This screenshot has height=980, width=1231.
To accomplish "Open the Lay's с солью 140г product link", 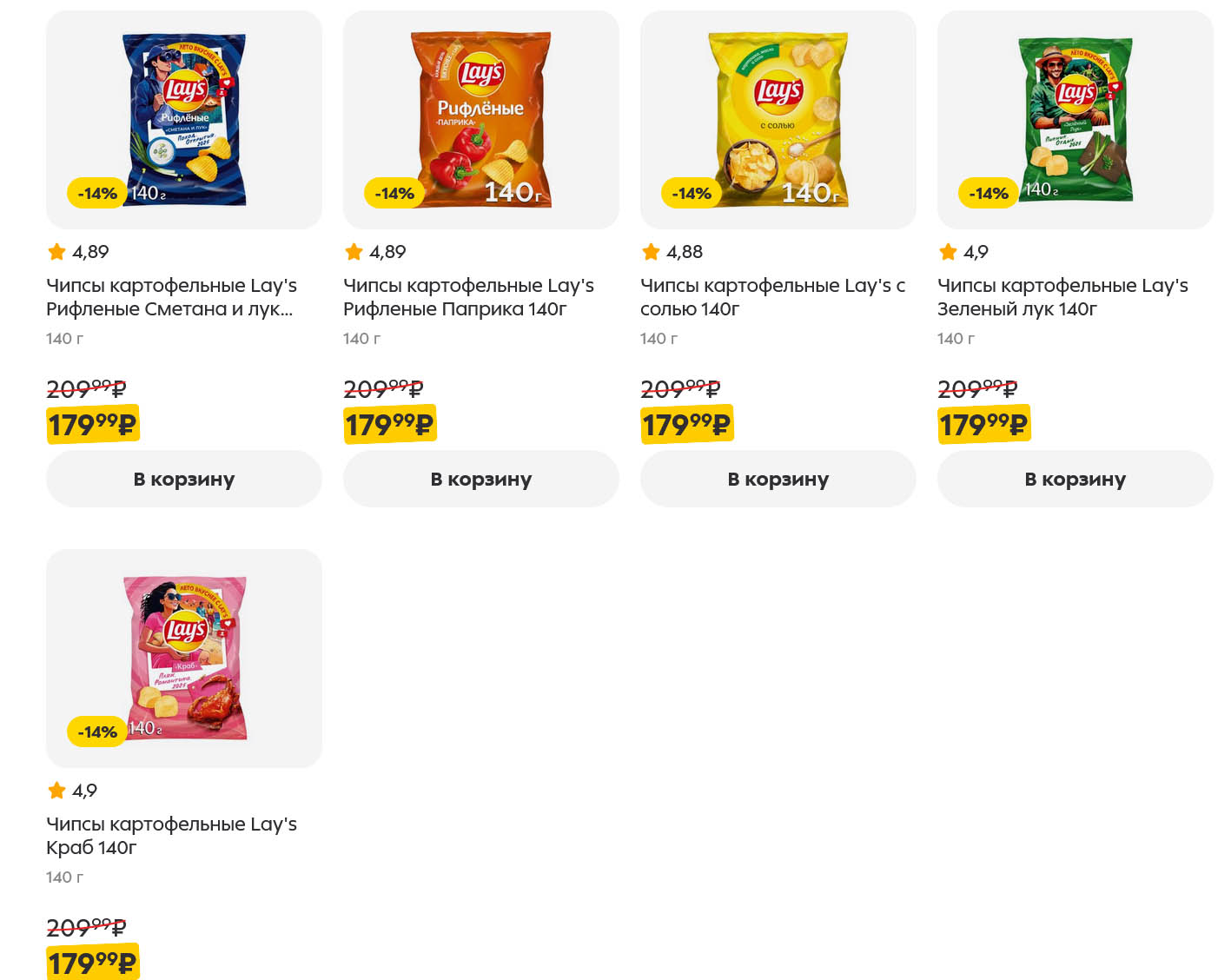I will [x=772, y=297].
